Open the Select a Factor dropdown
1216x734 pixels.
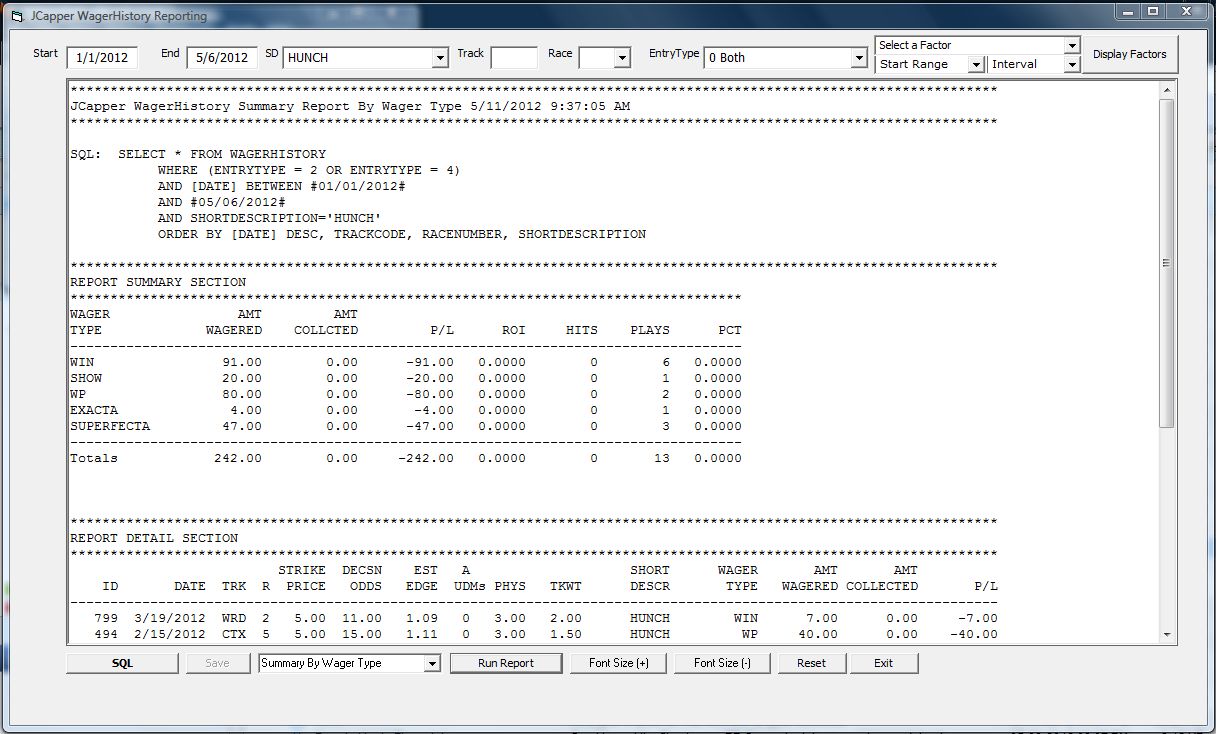tap(1072, 45)
